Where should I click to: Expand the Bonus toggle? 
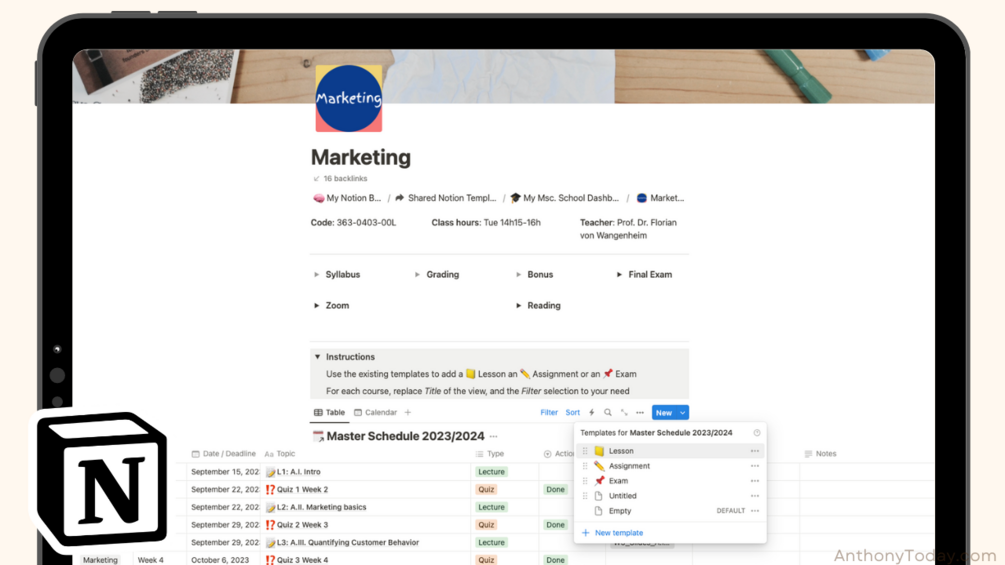click(519, 274)
